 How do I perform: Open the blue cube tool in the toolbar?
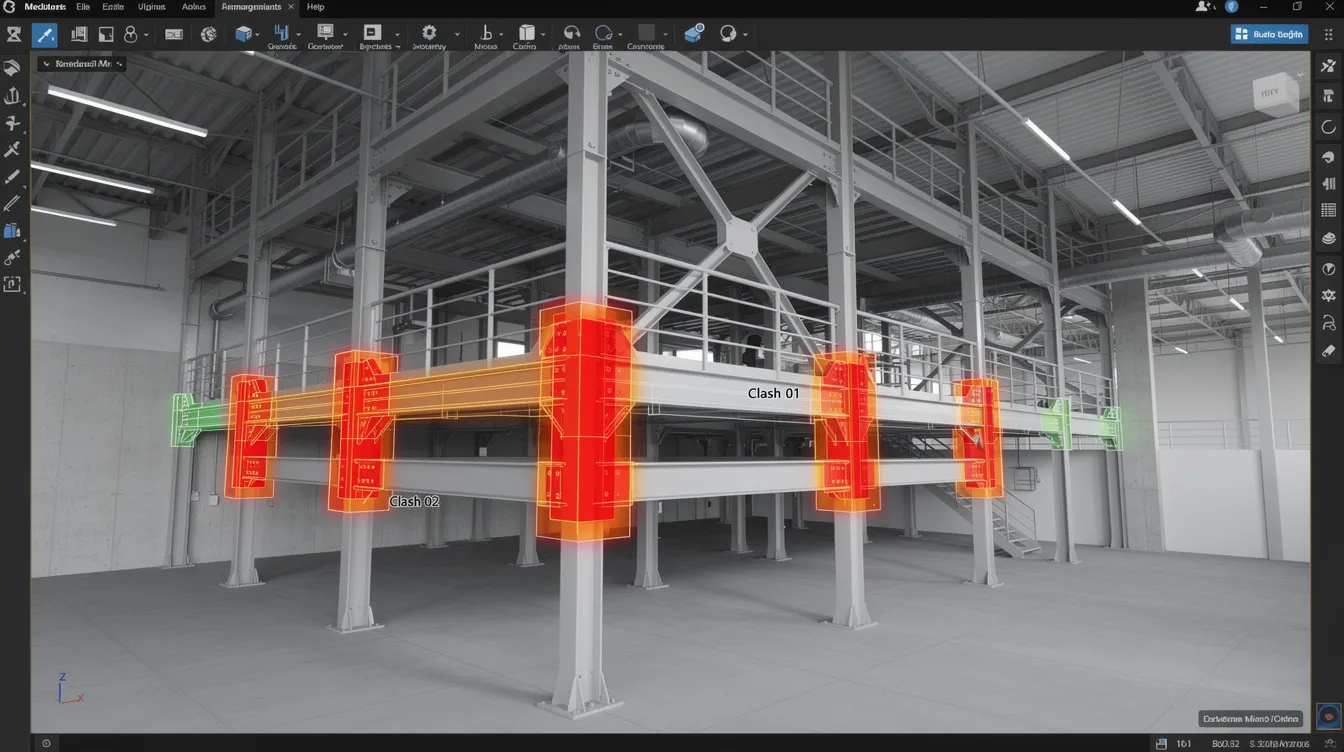pos(243,35)
